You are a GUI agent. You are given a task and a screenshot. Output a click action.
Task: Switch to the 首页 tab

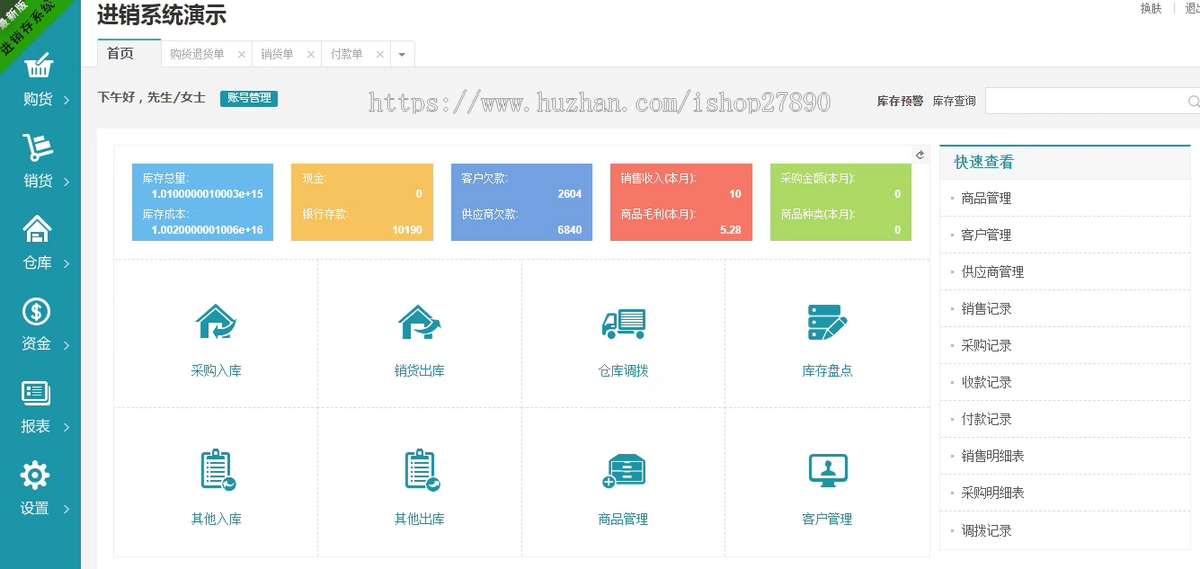click(x=120, y=54)
